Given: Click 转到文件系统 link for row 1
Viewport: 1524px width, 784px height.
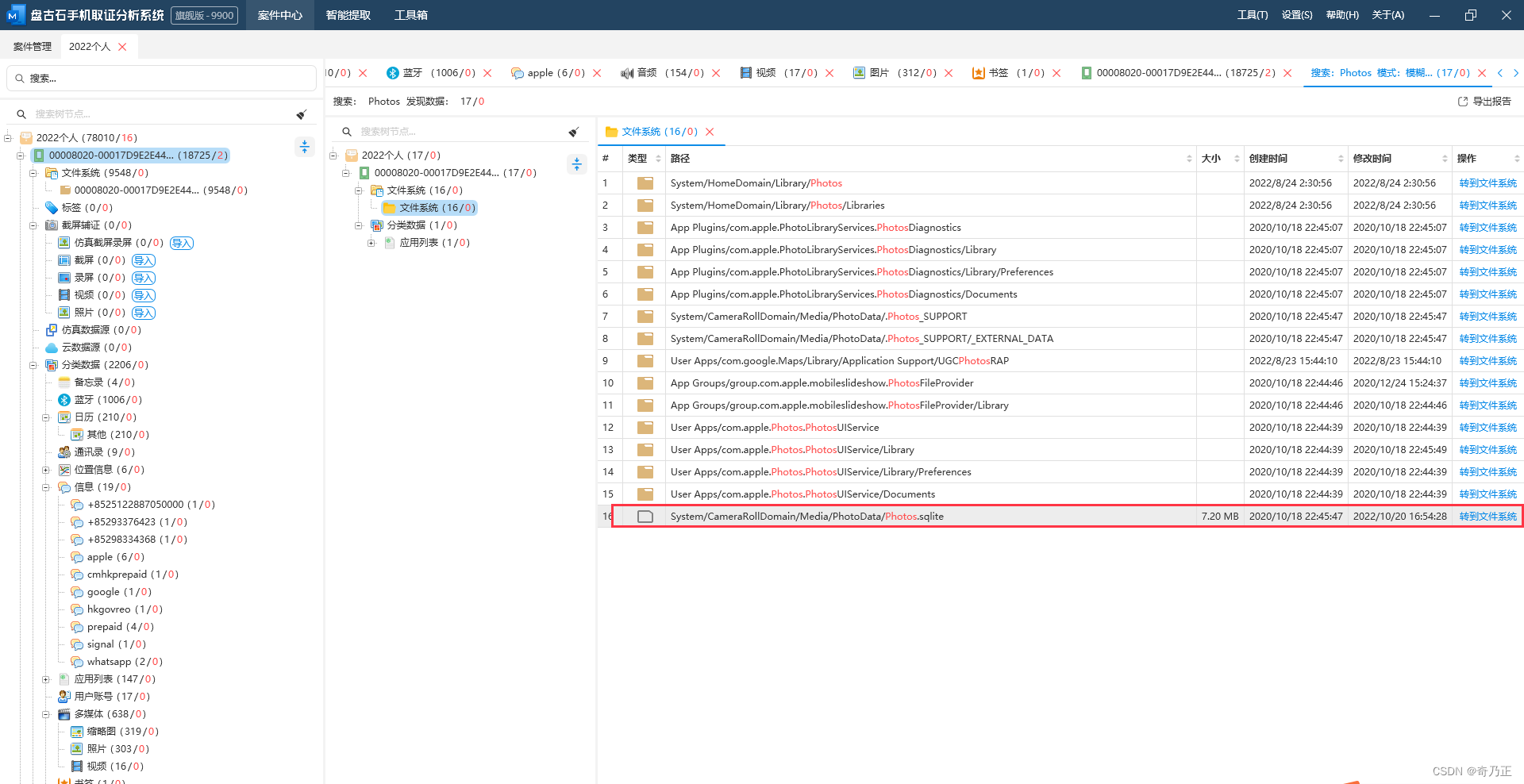Looking at the screenshot, I should pyautogui.click(x=1487, y=183).
